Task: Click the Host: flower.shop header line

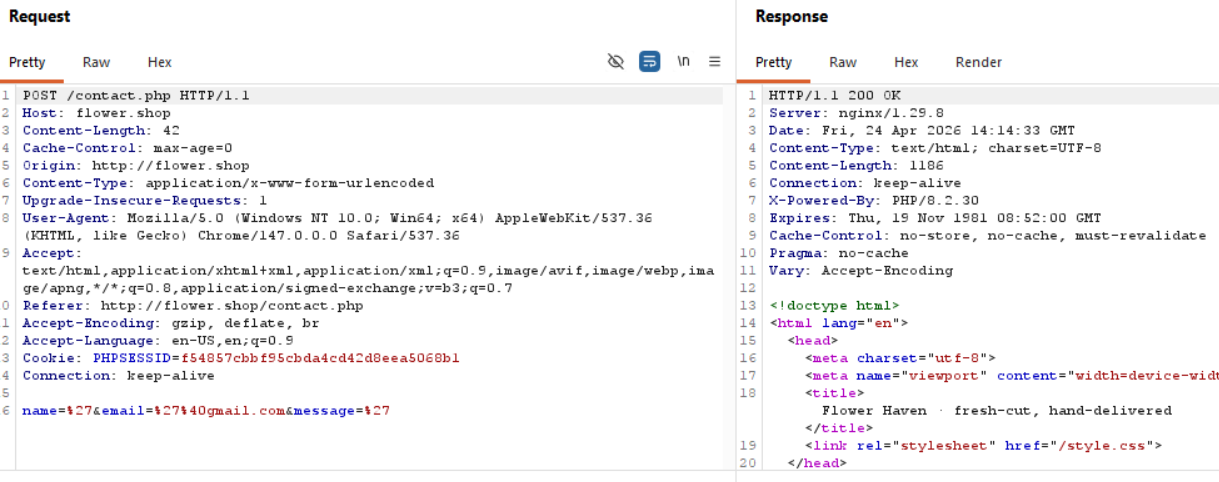Action: [x=96, y=113]
